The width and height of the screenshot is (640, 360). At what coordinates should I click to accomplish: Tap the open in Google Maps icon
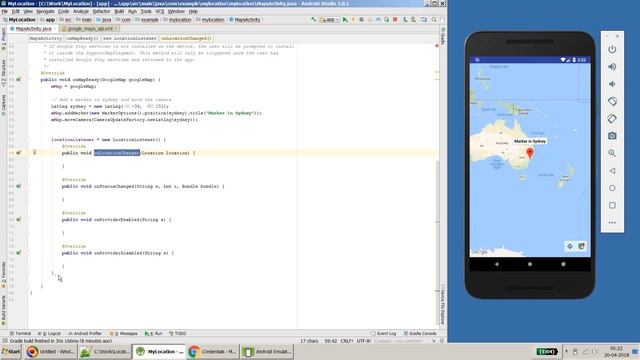coord(581,246)
